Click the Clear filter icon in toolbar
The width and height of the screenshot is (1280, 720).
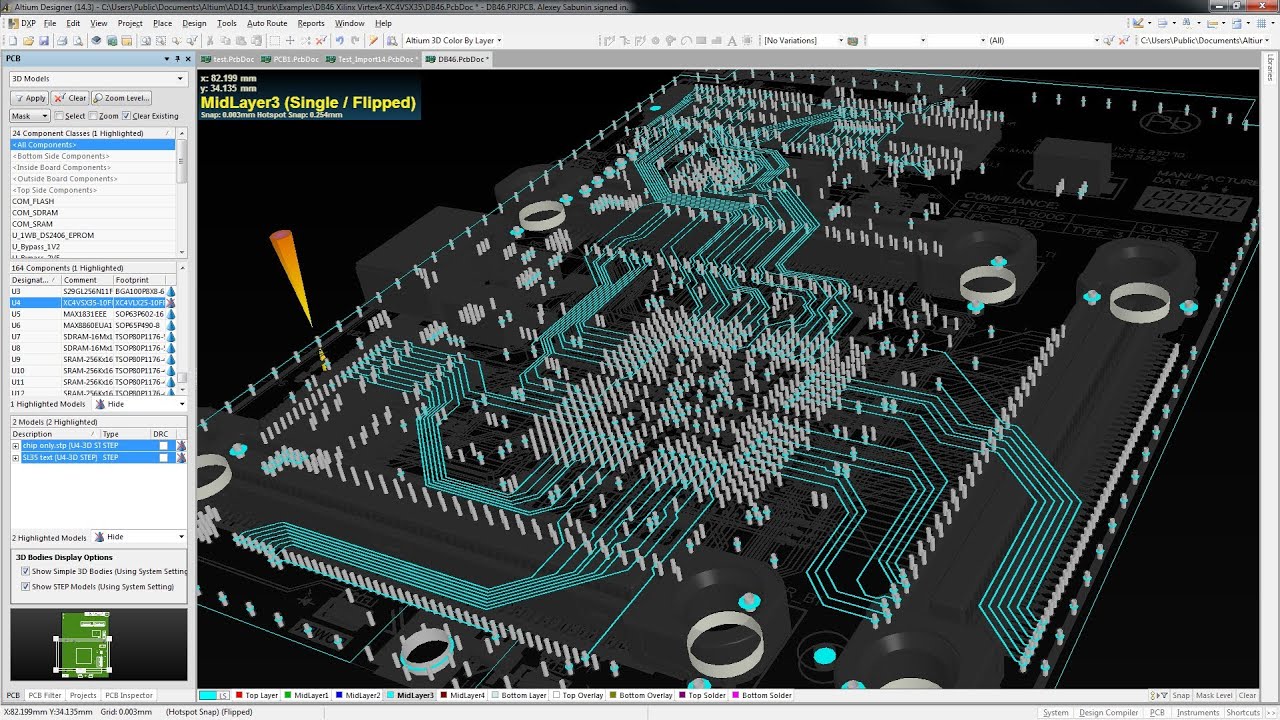tap(321, 40)
